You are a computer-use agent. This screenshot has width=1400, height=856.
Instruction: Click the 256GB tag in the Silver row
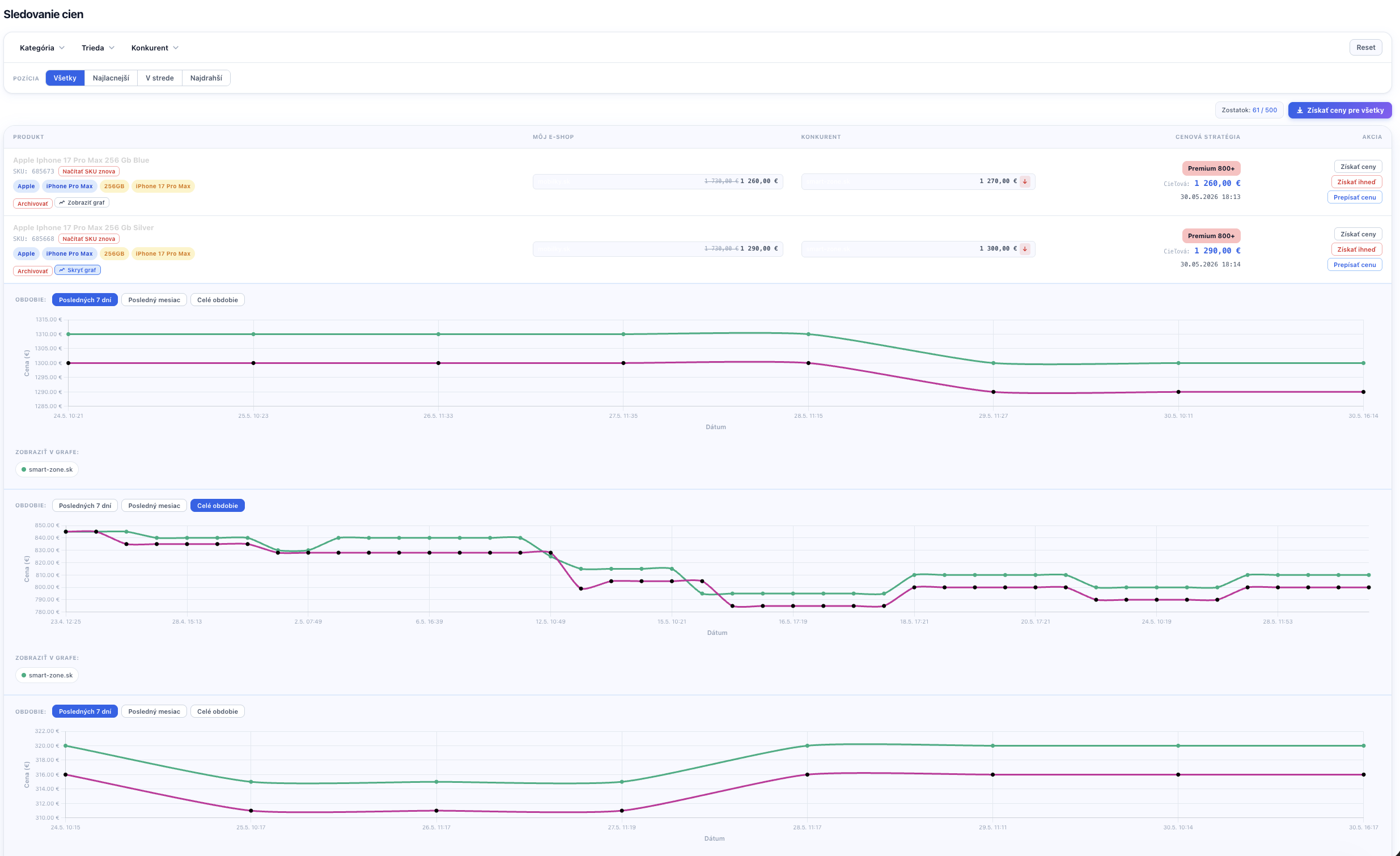114,253
